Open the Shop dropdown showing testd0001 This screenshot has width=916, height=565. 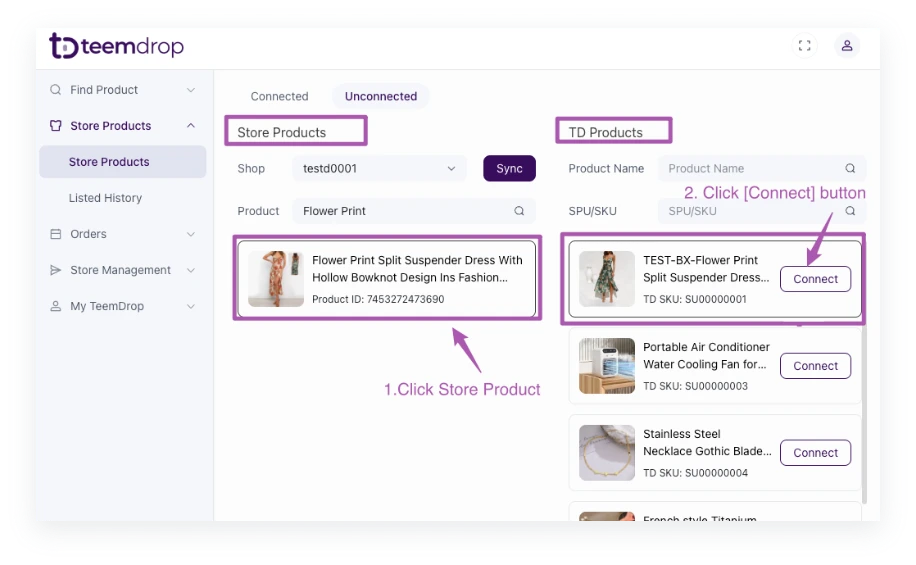(x=379, y=169)
